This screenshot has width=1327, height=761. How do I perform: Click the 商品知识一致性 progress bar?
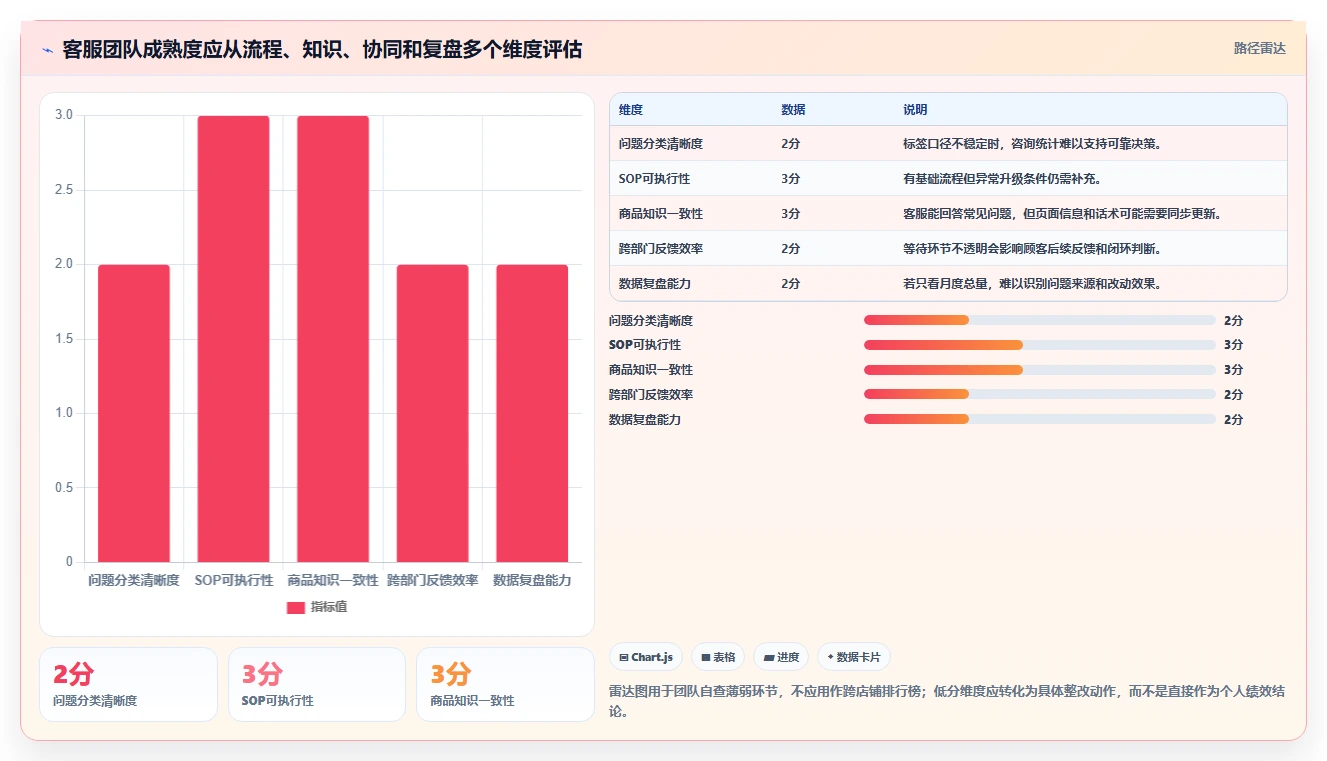point(1040,370)
